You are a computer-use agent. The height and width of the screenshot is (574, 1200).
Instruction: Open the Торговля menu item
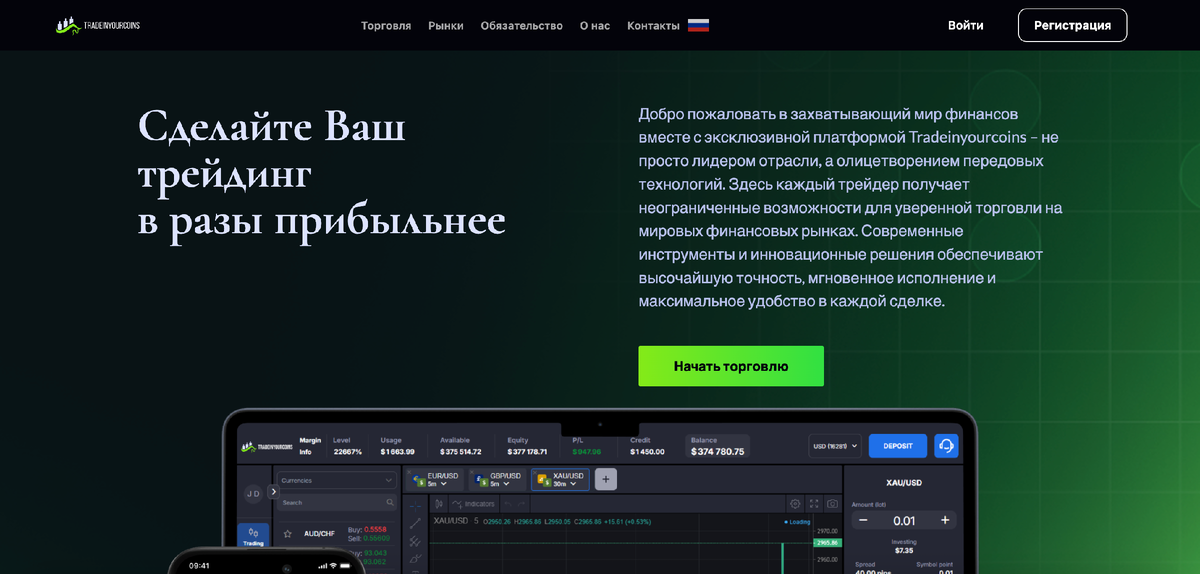(386, 26)
